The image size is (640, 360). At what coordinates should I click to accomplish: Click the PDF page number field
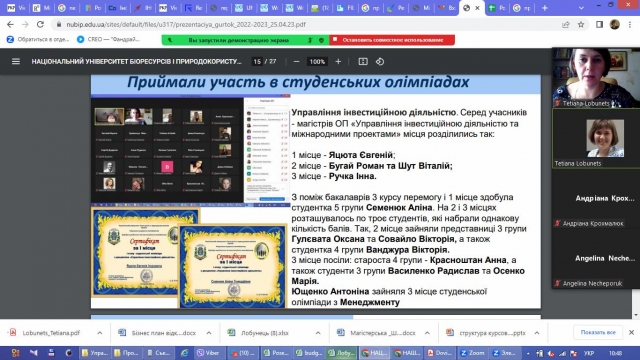click(x=257, y=62)
